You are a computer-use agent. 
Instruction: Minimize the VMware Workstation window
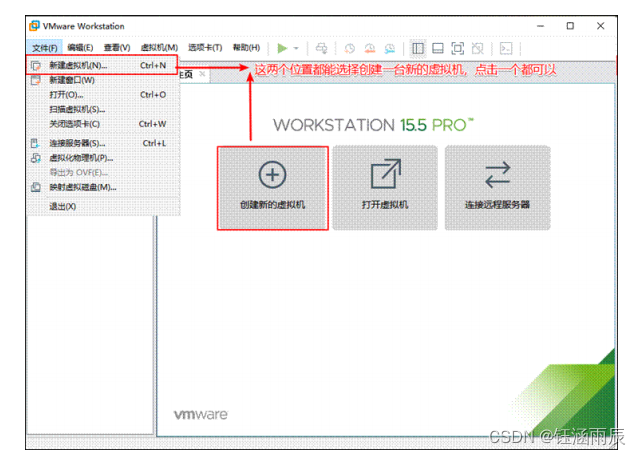pyautogui.click(x=540, y=26)
